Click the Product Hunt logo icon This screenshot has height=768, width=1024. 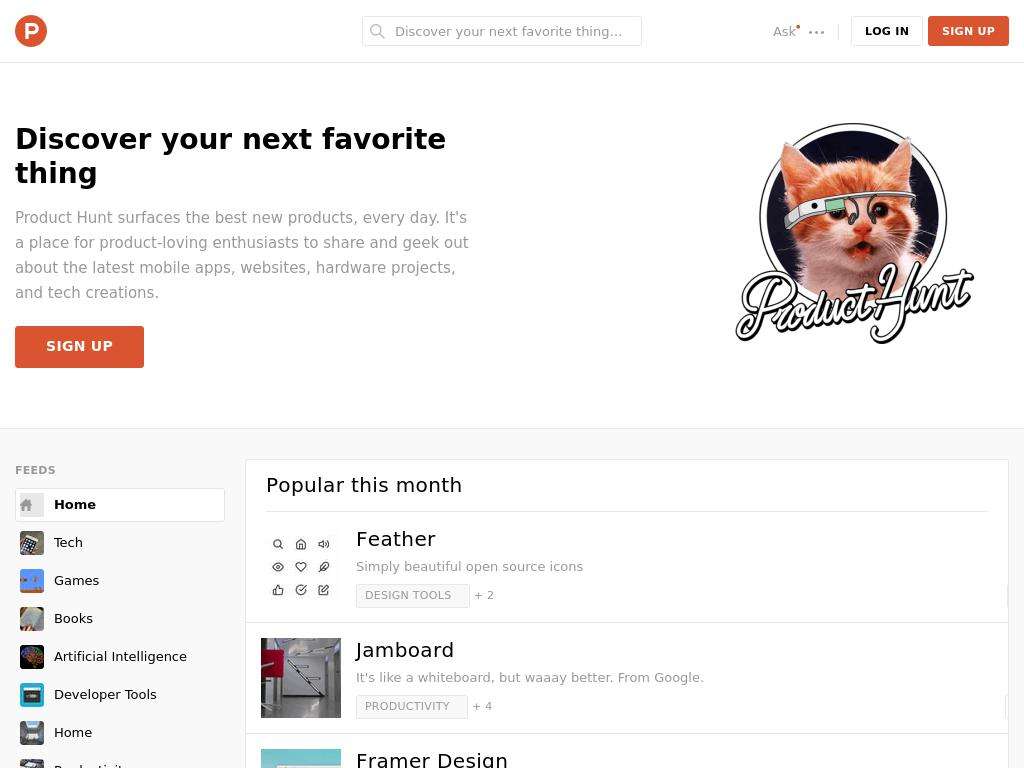coord(31,31)
